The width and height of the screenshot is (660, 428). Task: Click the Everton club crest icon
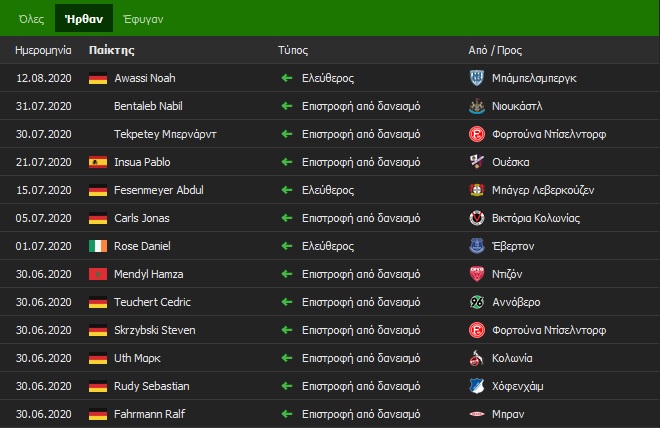476,246
